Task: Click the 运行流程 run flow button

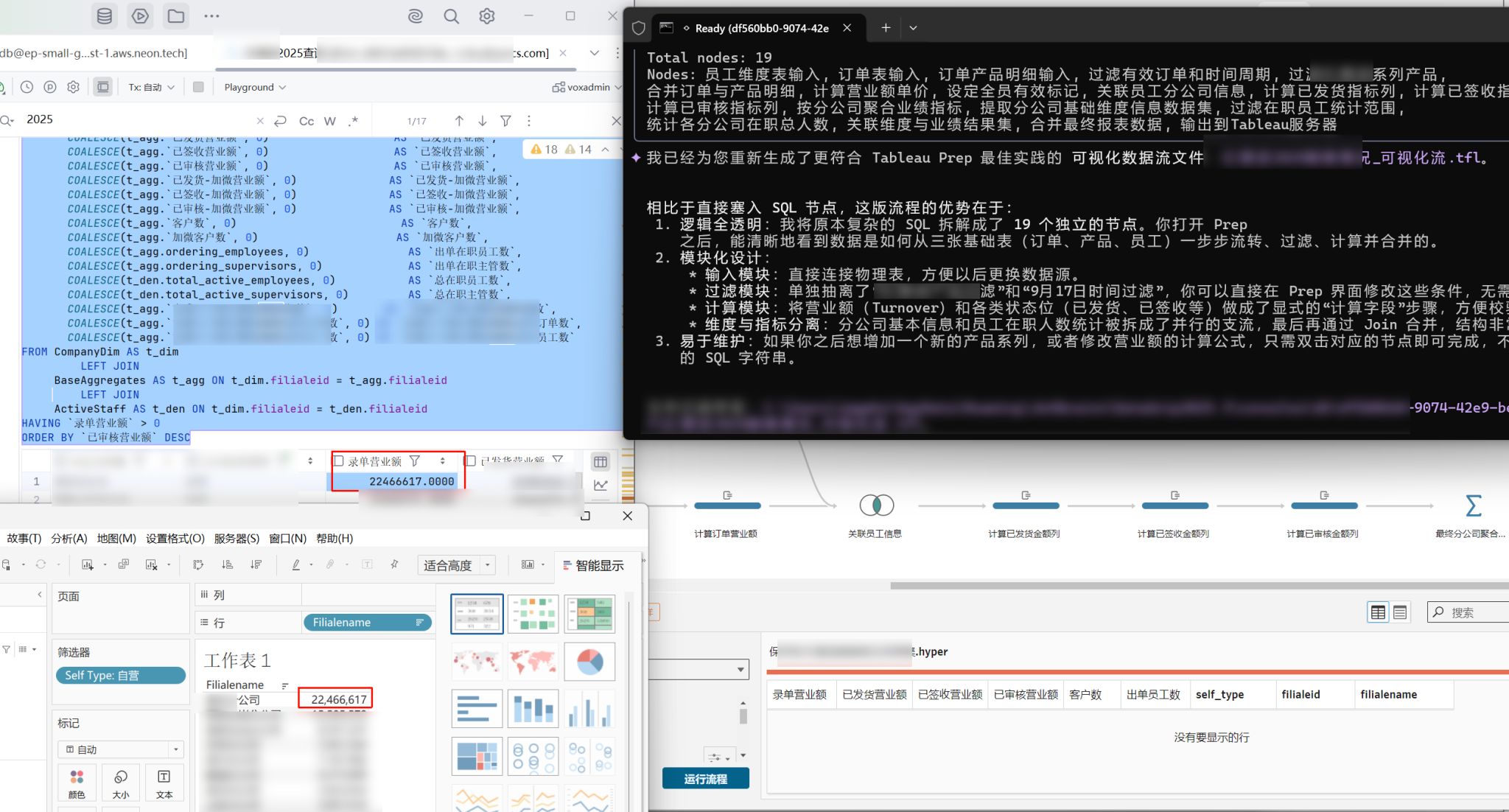Action: [x=706, y=779]
